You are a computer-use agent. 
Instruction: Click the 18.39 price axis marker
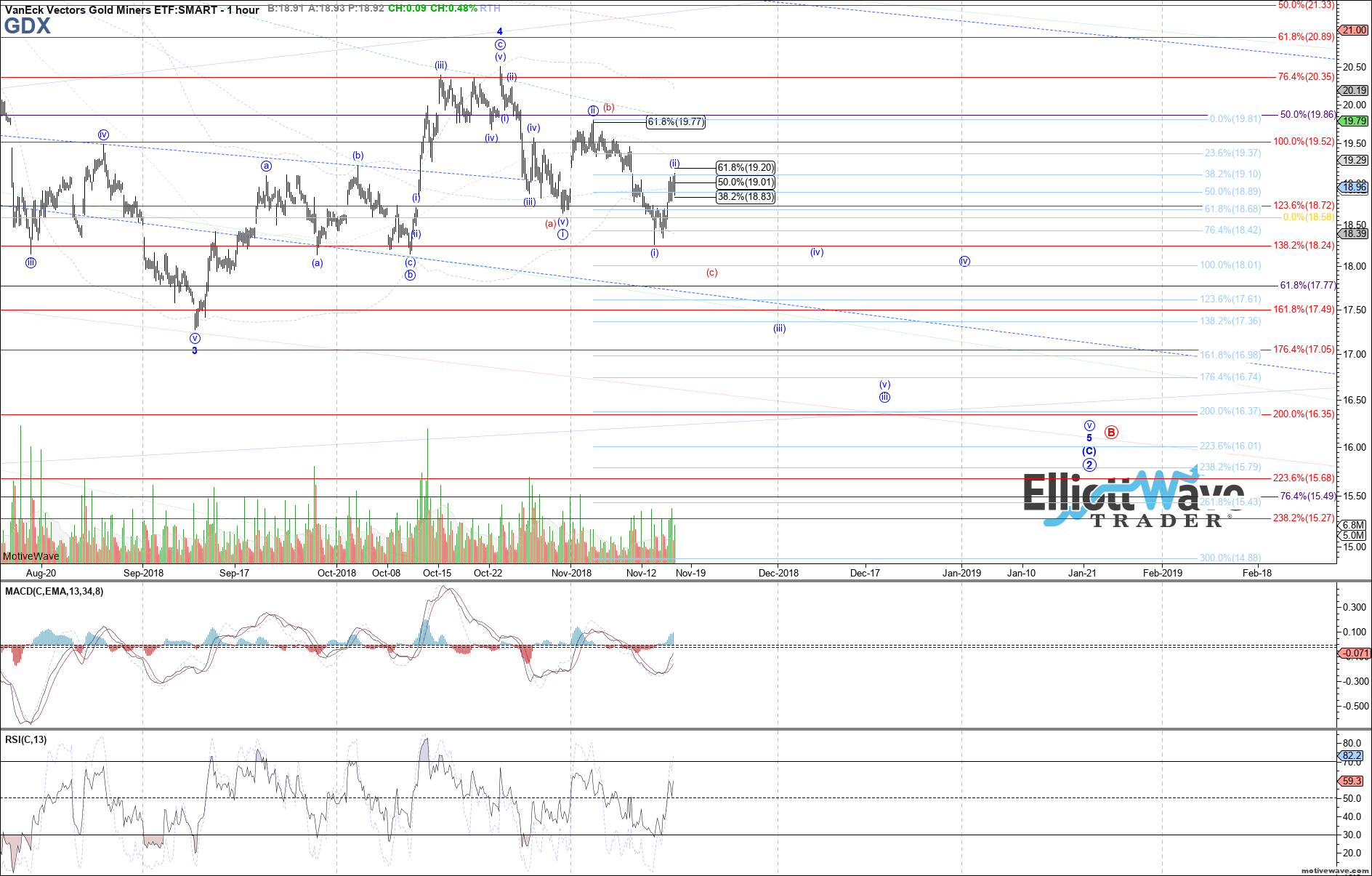(1355, 233)
